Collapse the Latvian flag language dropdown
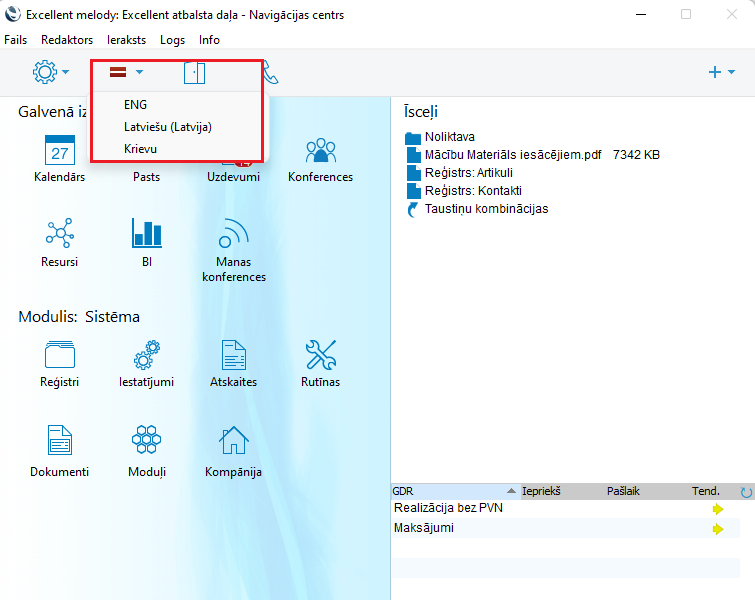Image resolution: width=755 pixels, height=600 pixels. pos(126,72)
